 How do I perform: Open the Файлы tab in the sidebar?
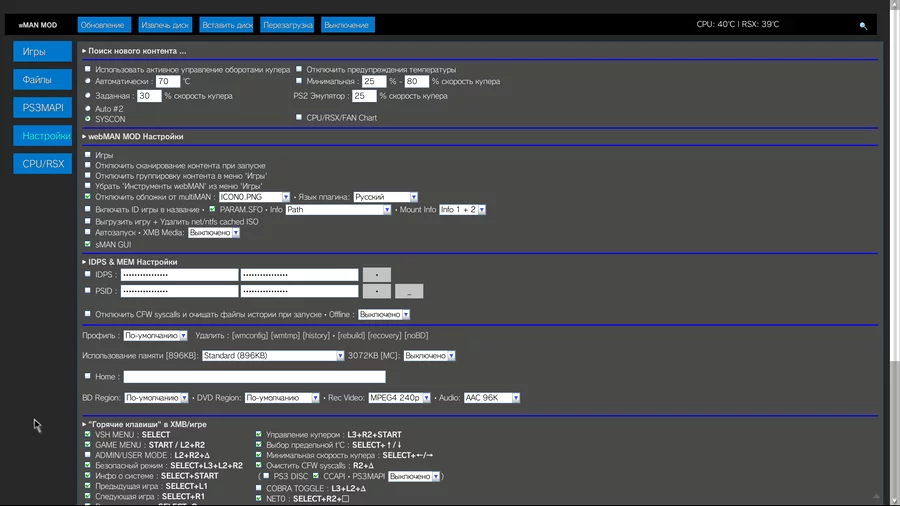pos(42,79)
